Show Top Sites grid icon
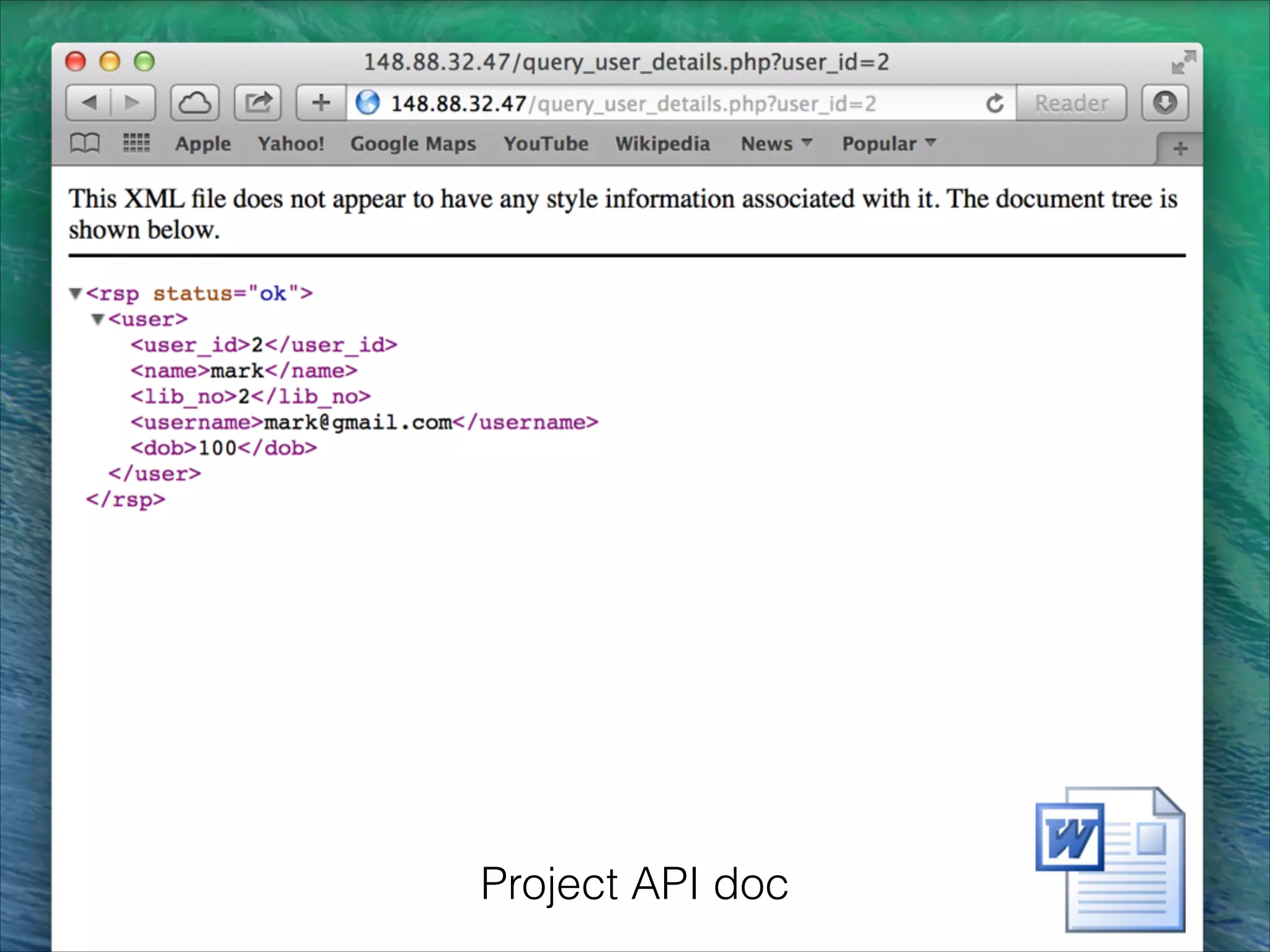Screen dimensions: 1270x952 pyautogui.click(x=136, y=143)
